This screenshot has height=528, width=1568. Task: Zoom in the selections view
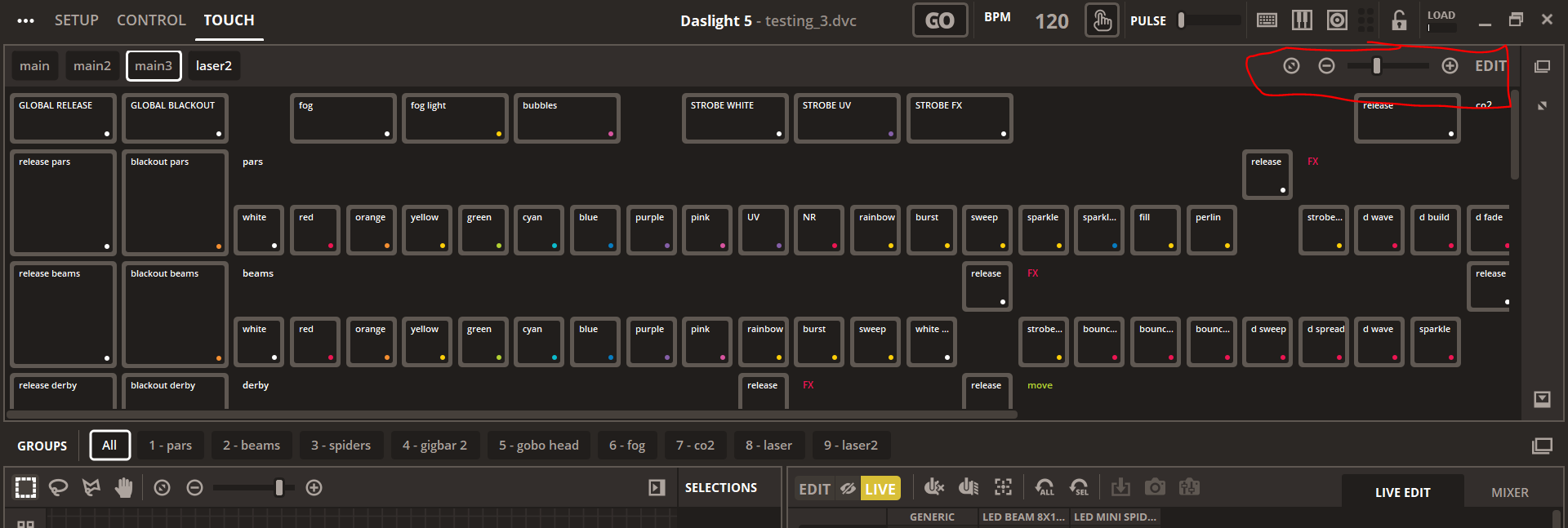pos(314,488)
